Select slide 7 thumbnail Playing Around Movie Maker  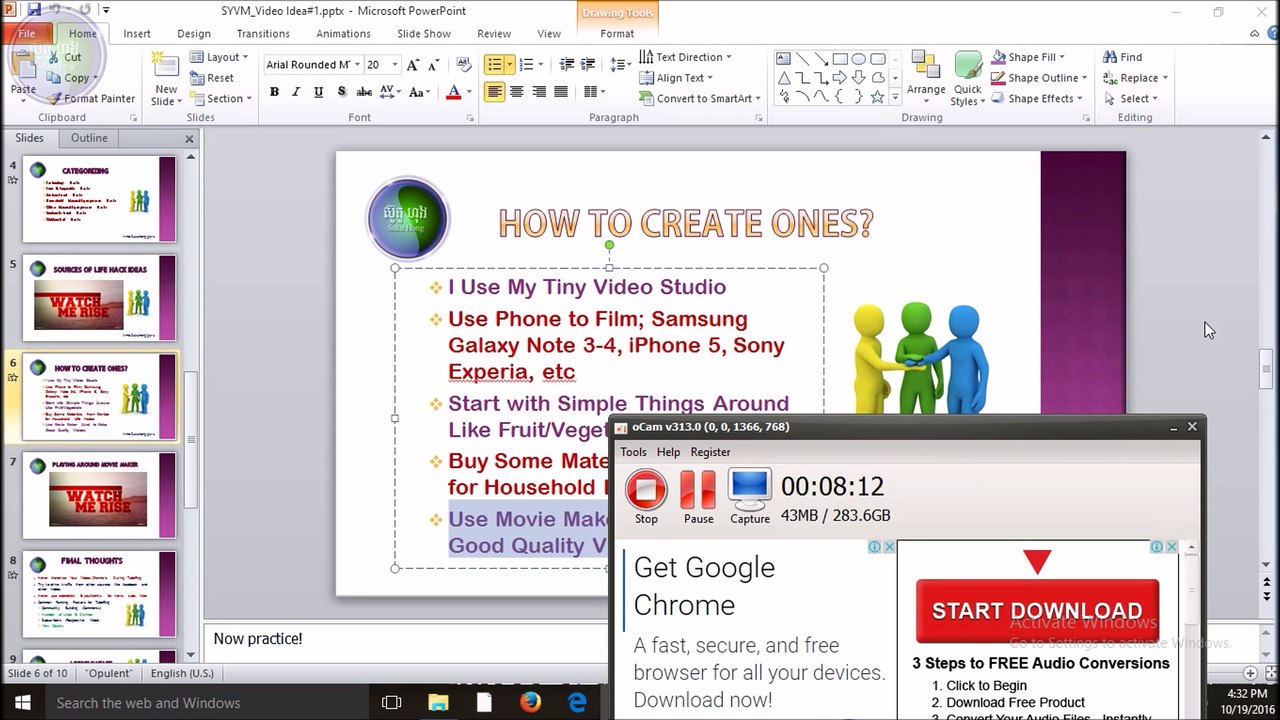[99, 496]
